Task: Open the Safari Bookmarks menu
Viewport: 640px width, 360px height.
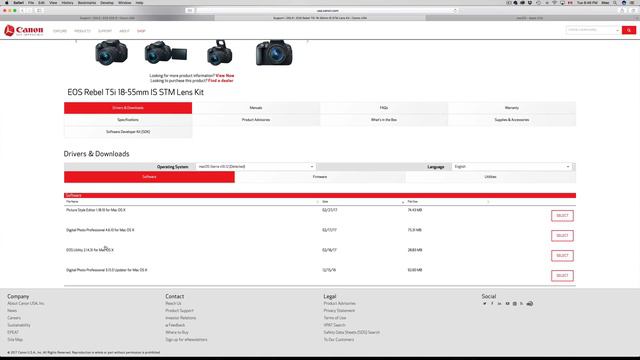Action: 87,2
